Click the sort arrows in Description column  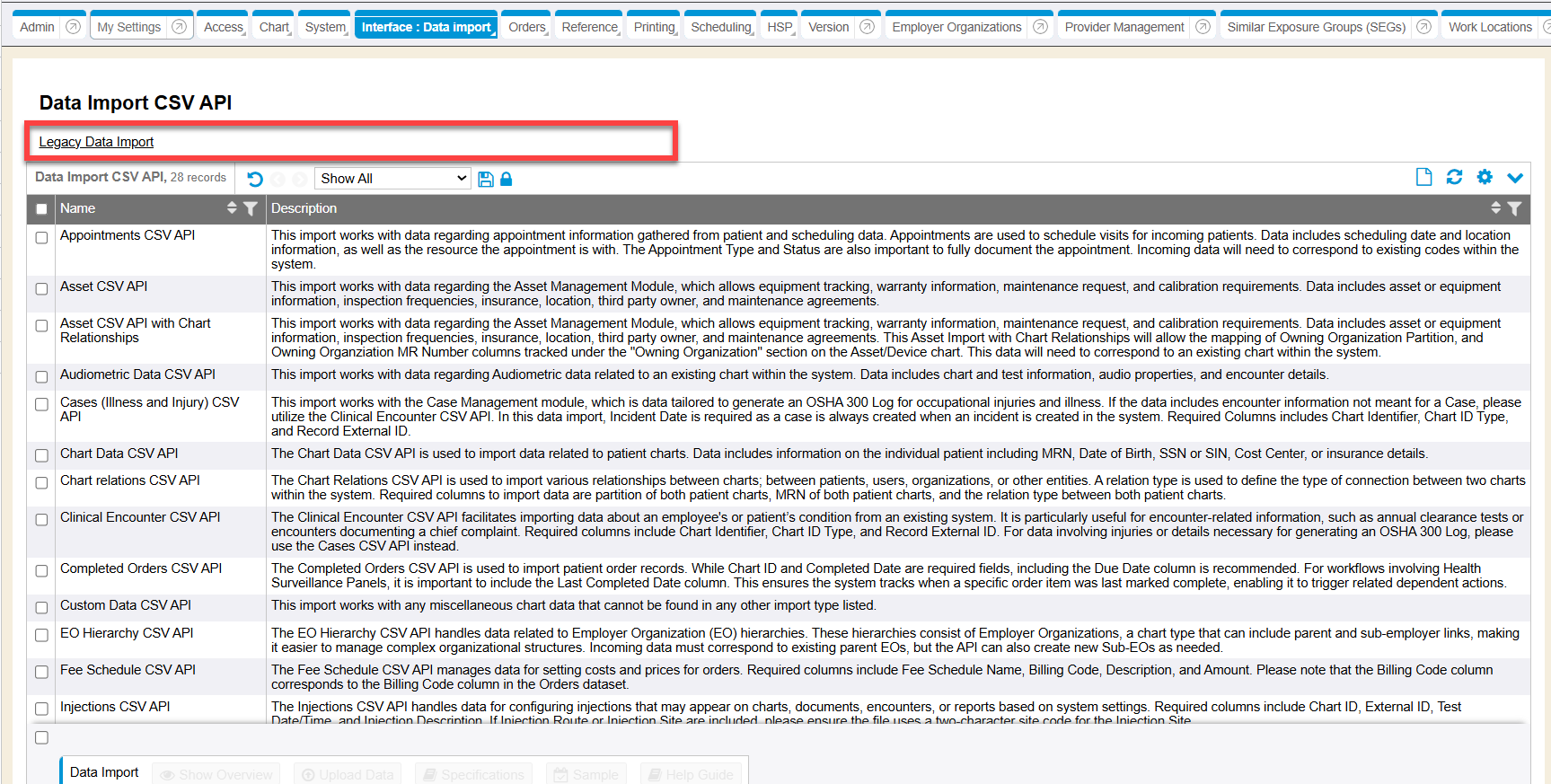(x=1495, y=208)
